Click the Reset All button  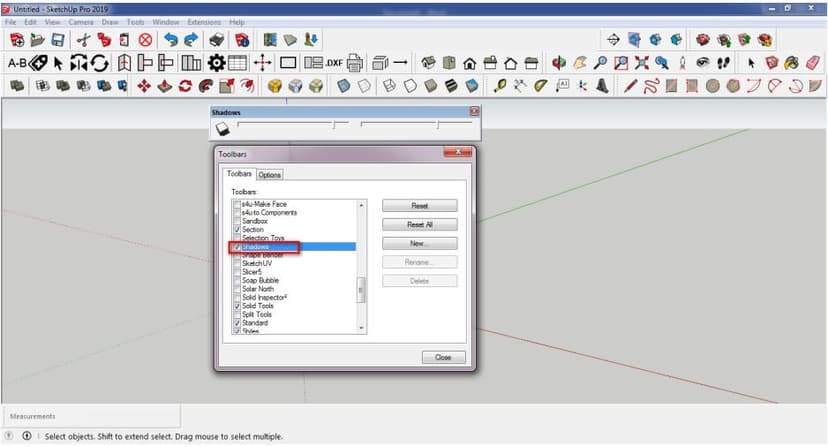click(x=420, y=225)
